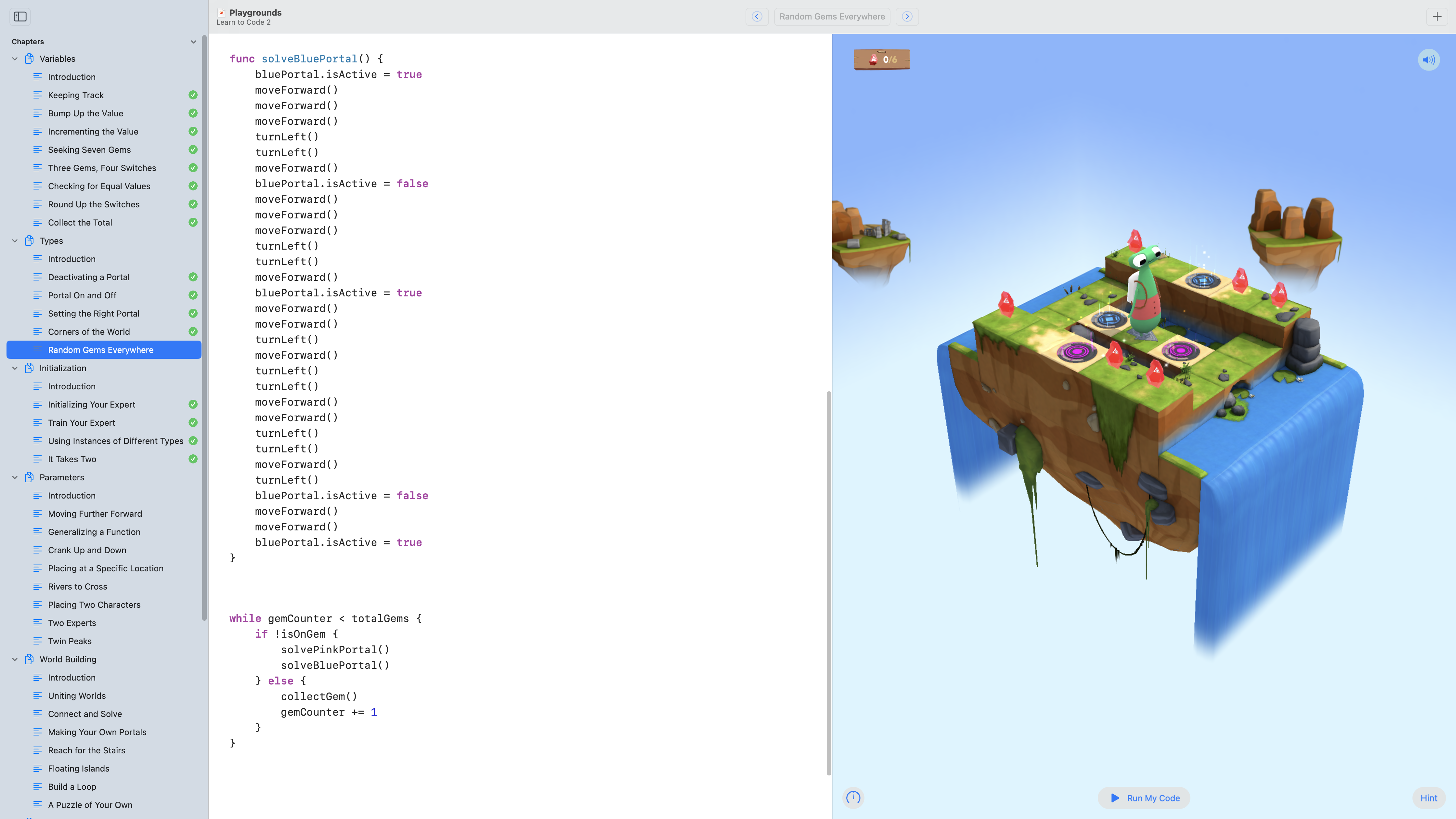Viewport: 1456px width, 819px height.
Task: Open Placing at a Specific Location page
Action: (x=104, y=568)
